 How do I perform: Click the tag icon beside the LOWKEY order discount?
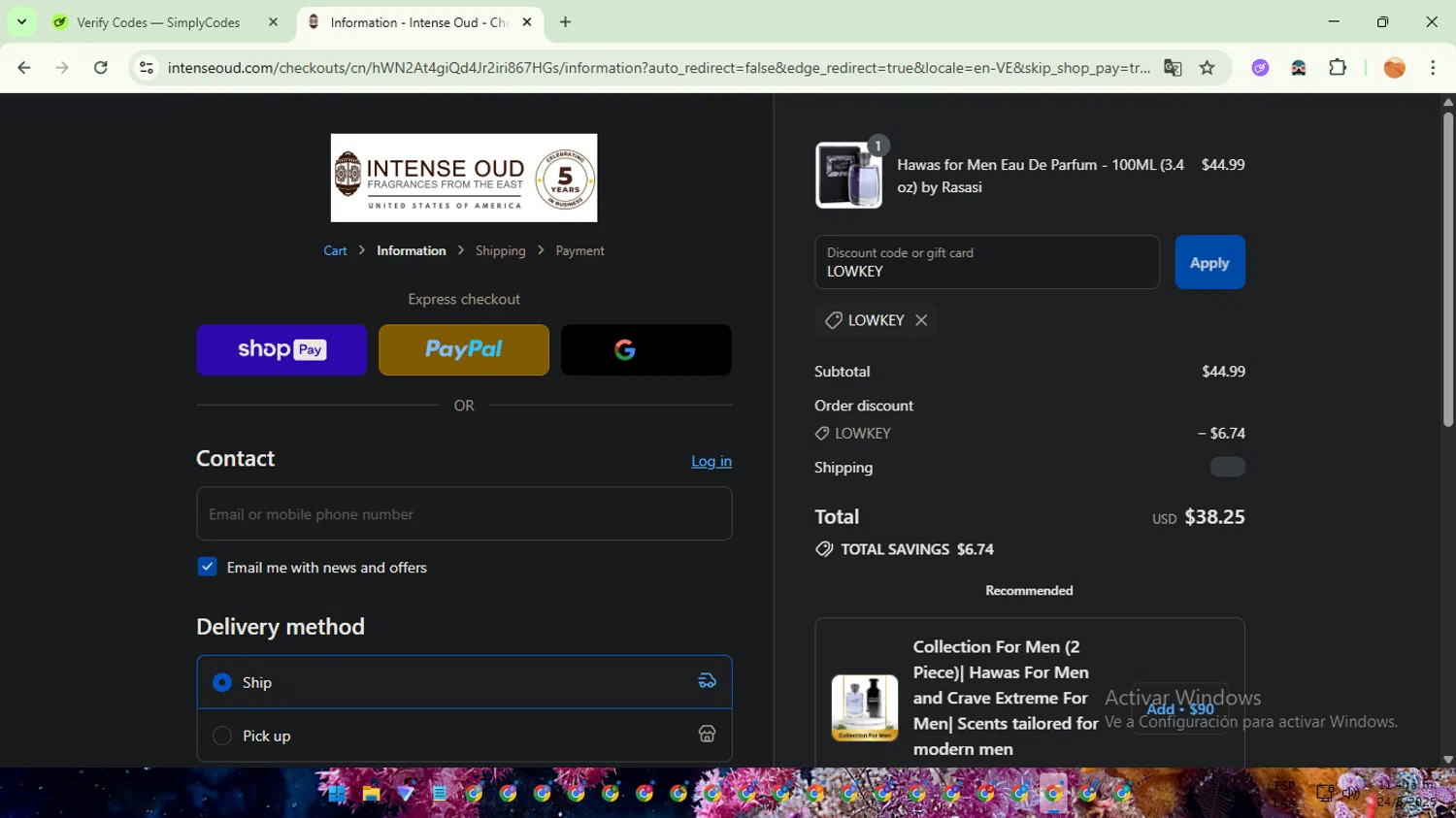822,434
